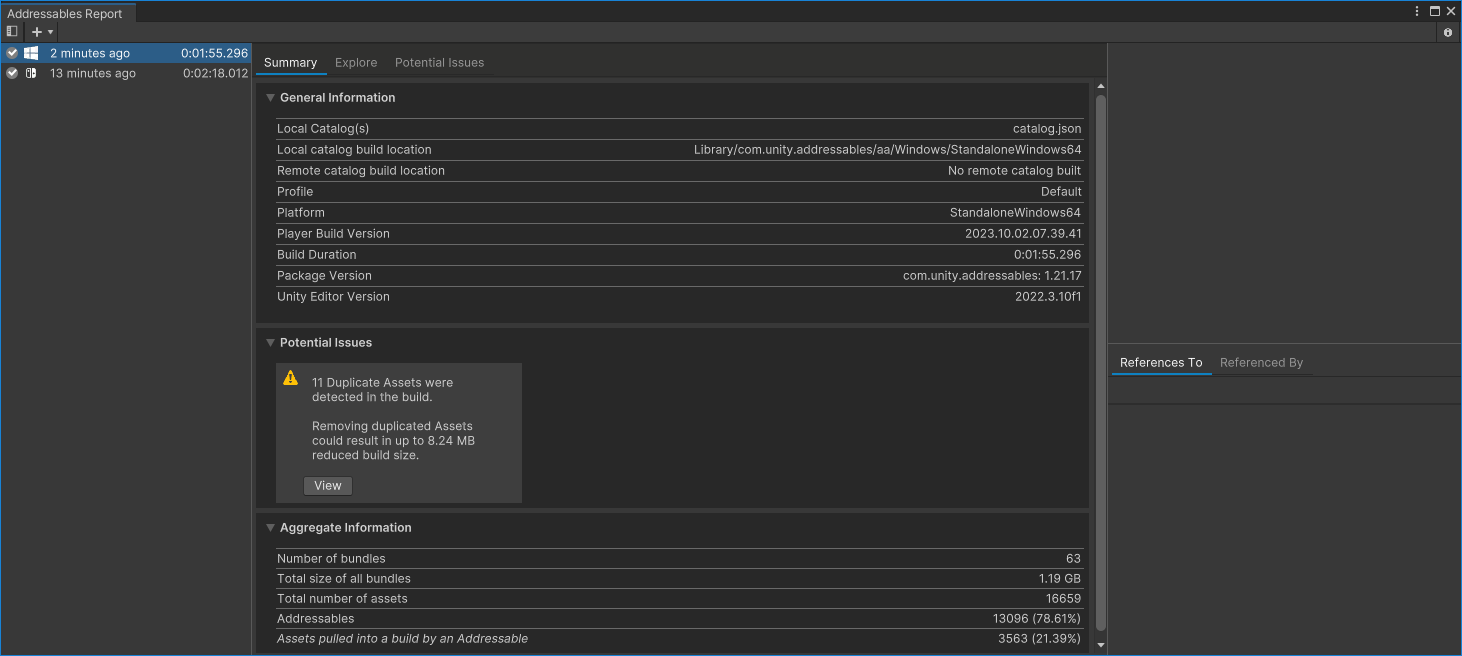Toggle the checkmark on the 13 minutes ago report
The width and height of the screenshot is (1462, 656).
pyautogui.click(x=11, y=72)
